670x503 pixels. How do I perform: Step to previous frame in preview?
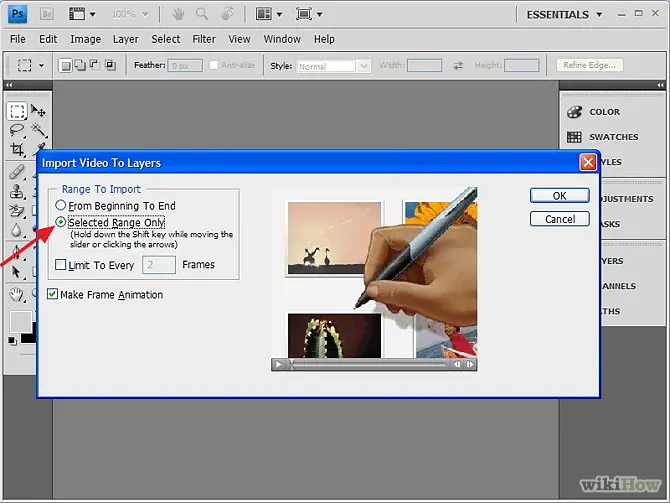(457, 364)
